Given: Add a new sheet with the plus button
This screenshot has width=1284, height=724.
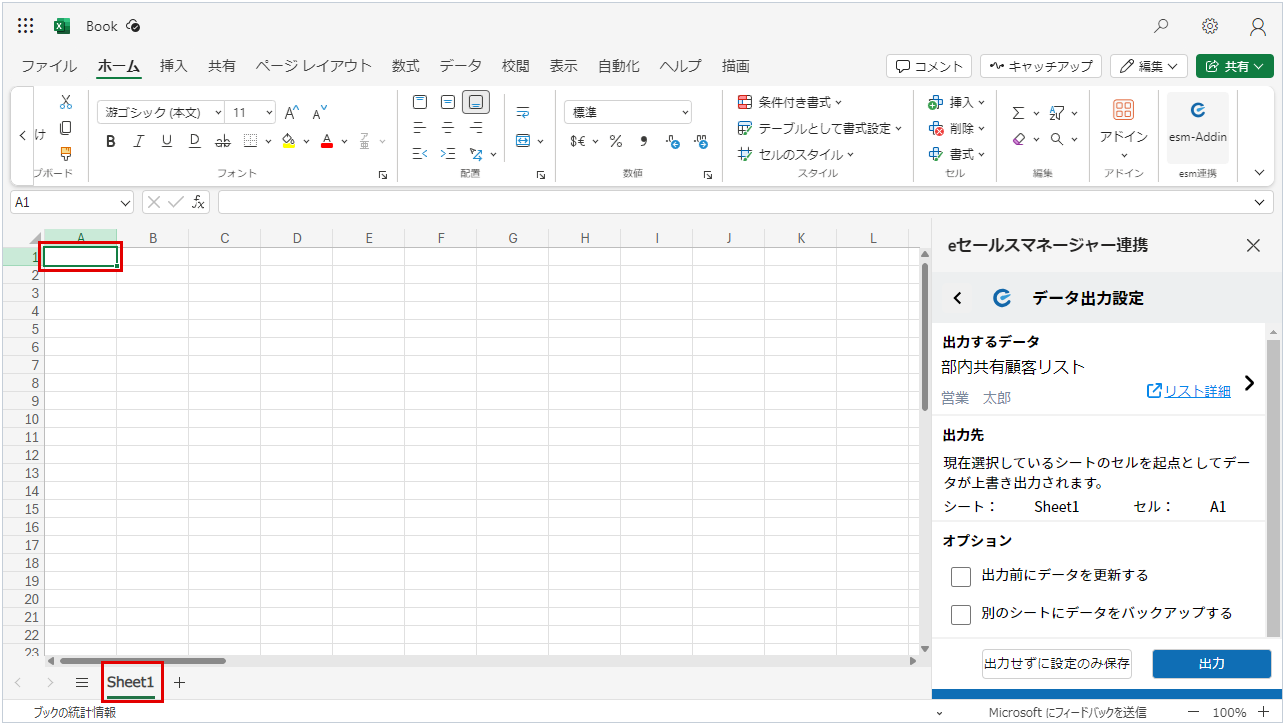Looking at the screenshot, I should click(180, 682).
